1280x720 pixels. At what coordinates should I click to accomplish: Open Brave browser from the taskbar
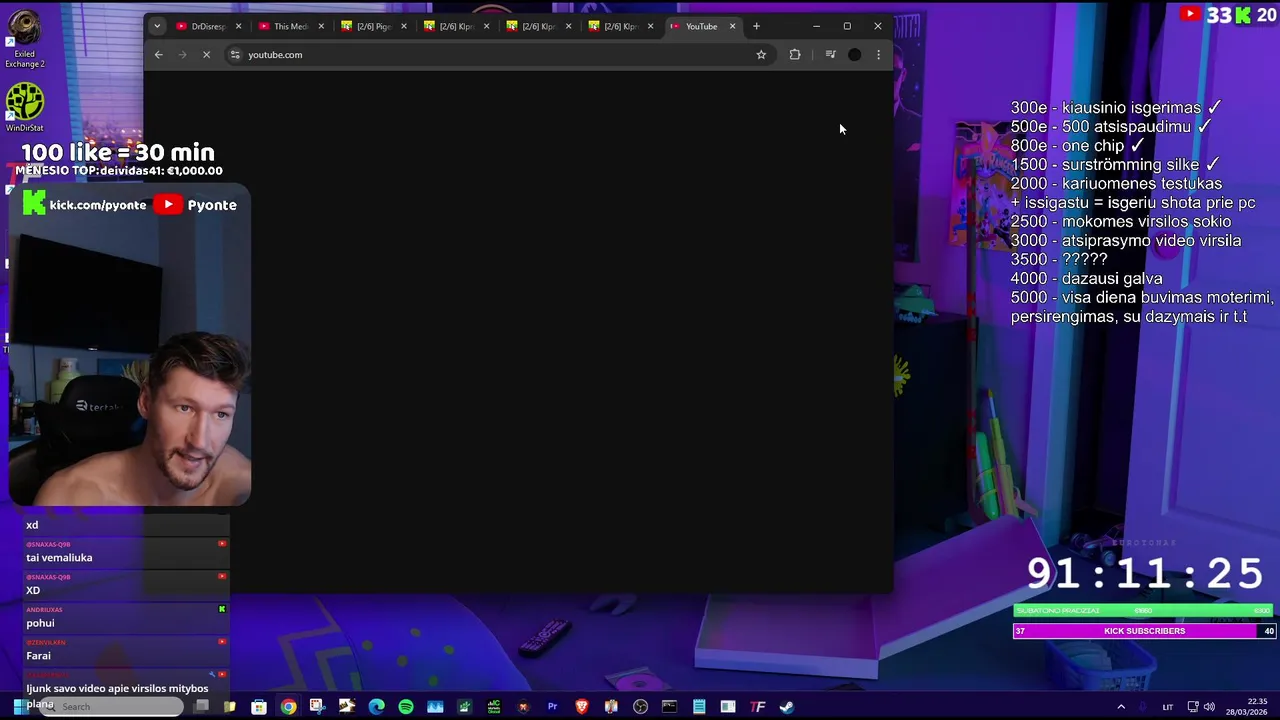(x=582, y=707)
